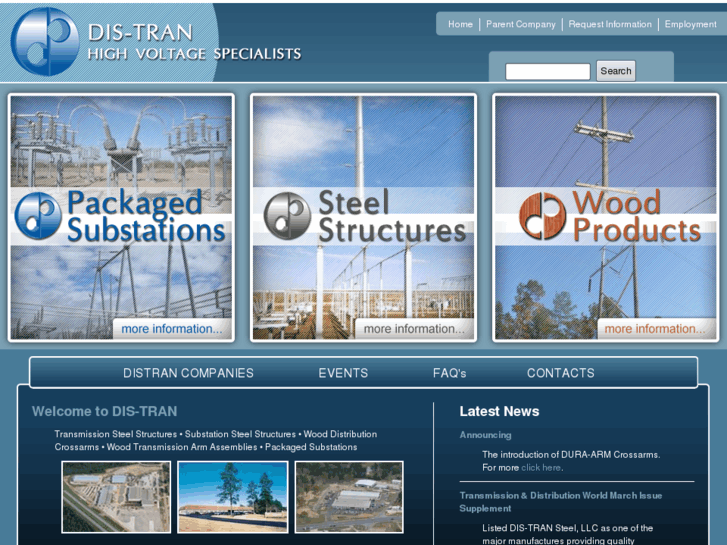Click the gray Steel Structures logo icon
The image size is (727, 545).
point(287,216)
